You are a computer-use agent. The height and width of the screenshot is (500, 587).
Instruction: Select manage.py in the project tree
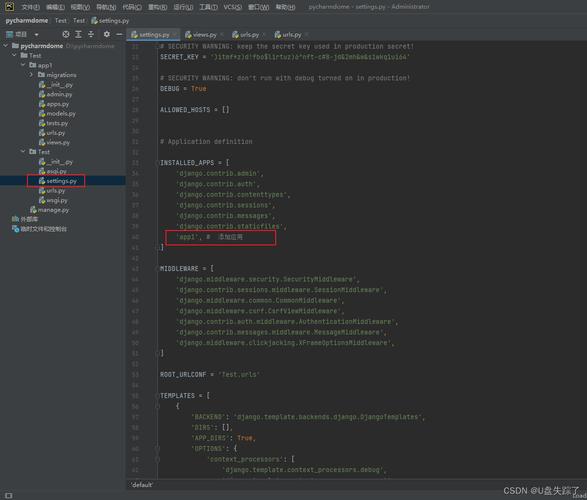[50, 210]
